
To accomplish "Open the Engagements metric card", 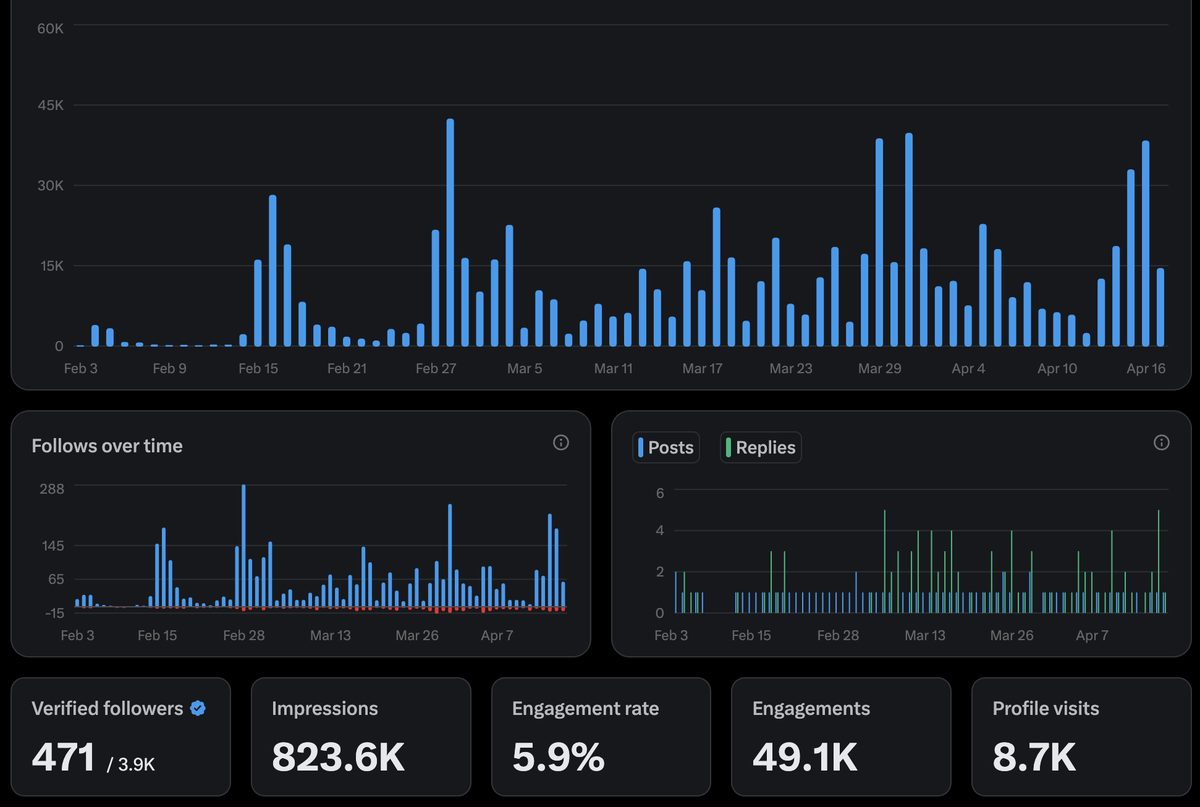I will tap(841, 736).
